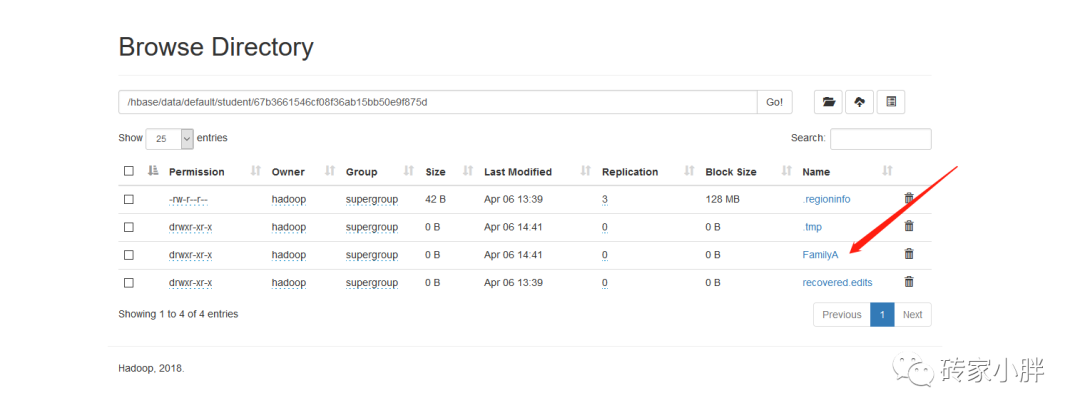Go to page 1 in pagination

point(882,314)
